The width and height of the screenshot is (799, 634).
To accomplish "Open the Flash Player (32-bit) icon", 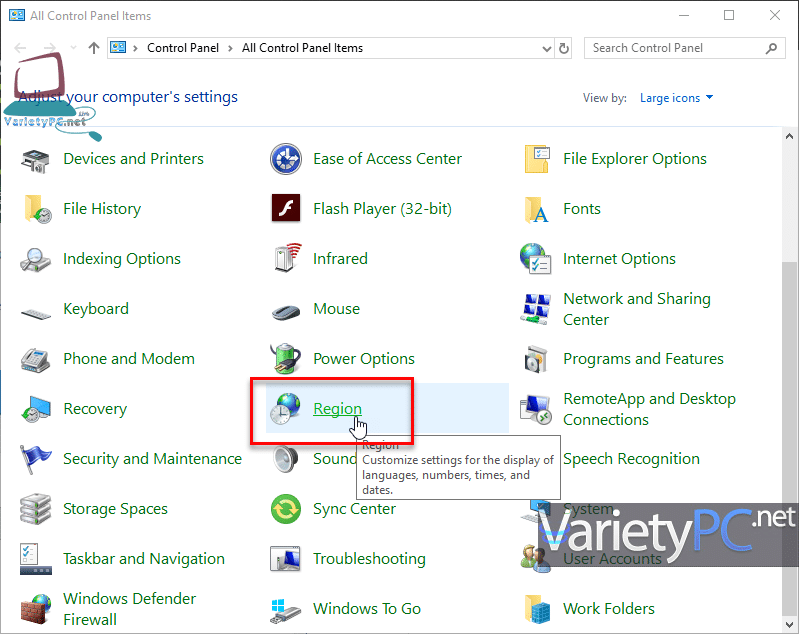I will pos(286,209).
